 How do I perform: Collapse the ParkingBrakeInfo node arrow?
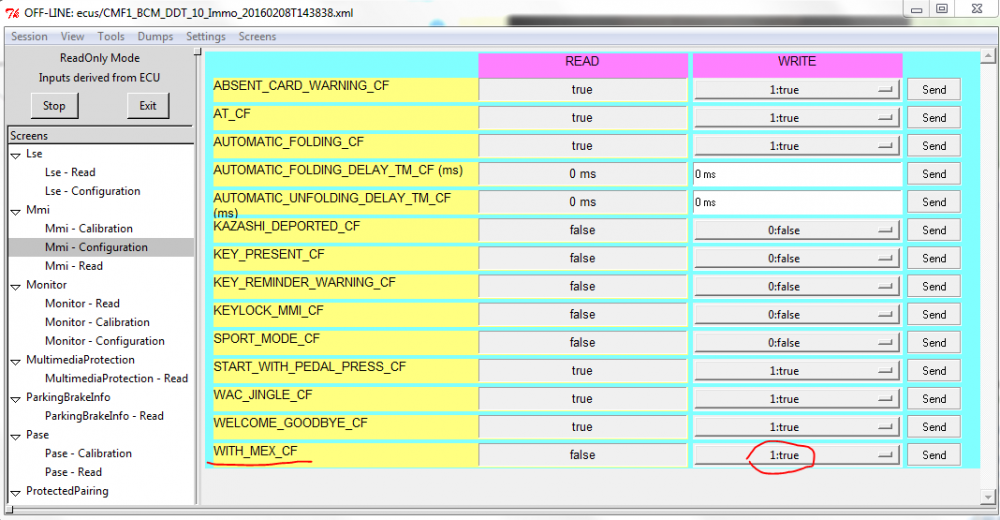[x=15, y=399]
